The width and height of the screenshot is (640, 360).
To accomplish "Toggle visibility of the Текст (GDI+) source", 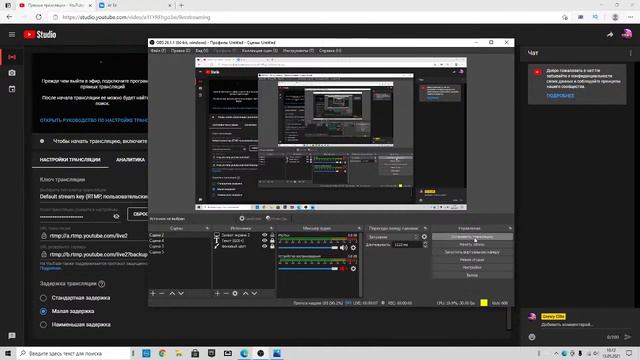I will pos(264,241).
